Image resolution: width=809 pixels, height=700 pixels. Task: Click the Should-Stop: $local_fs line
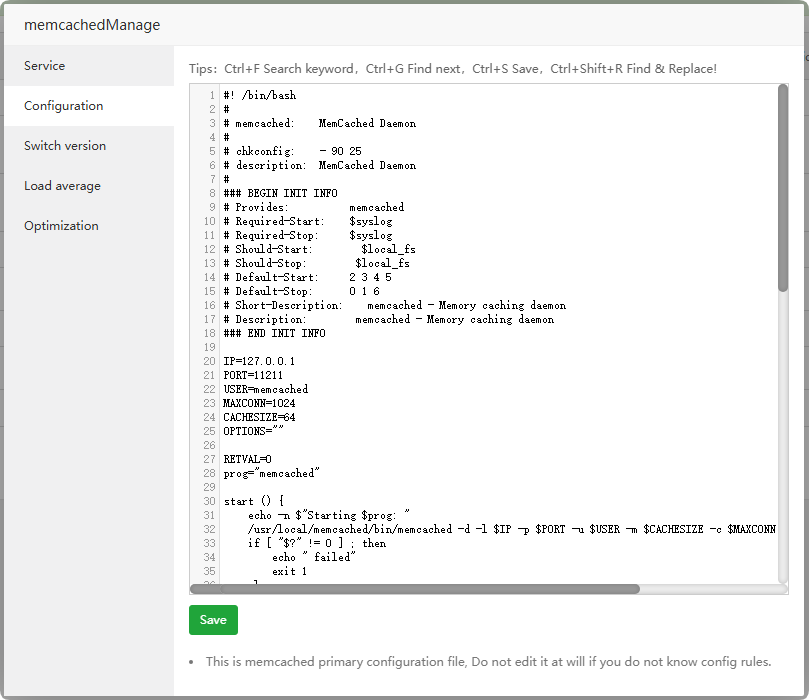click(316, 263)
